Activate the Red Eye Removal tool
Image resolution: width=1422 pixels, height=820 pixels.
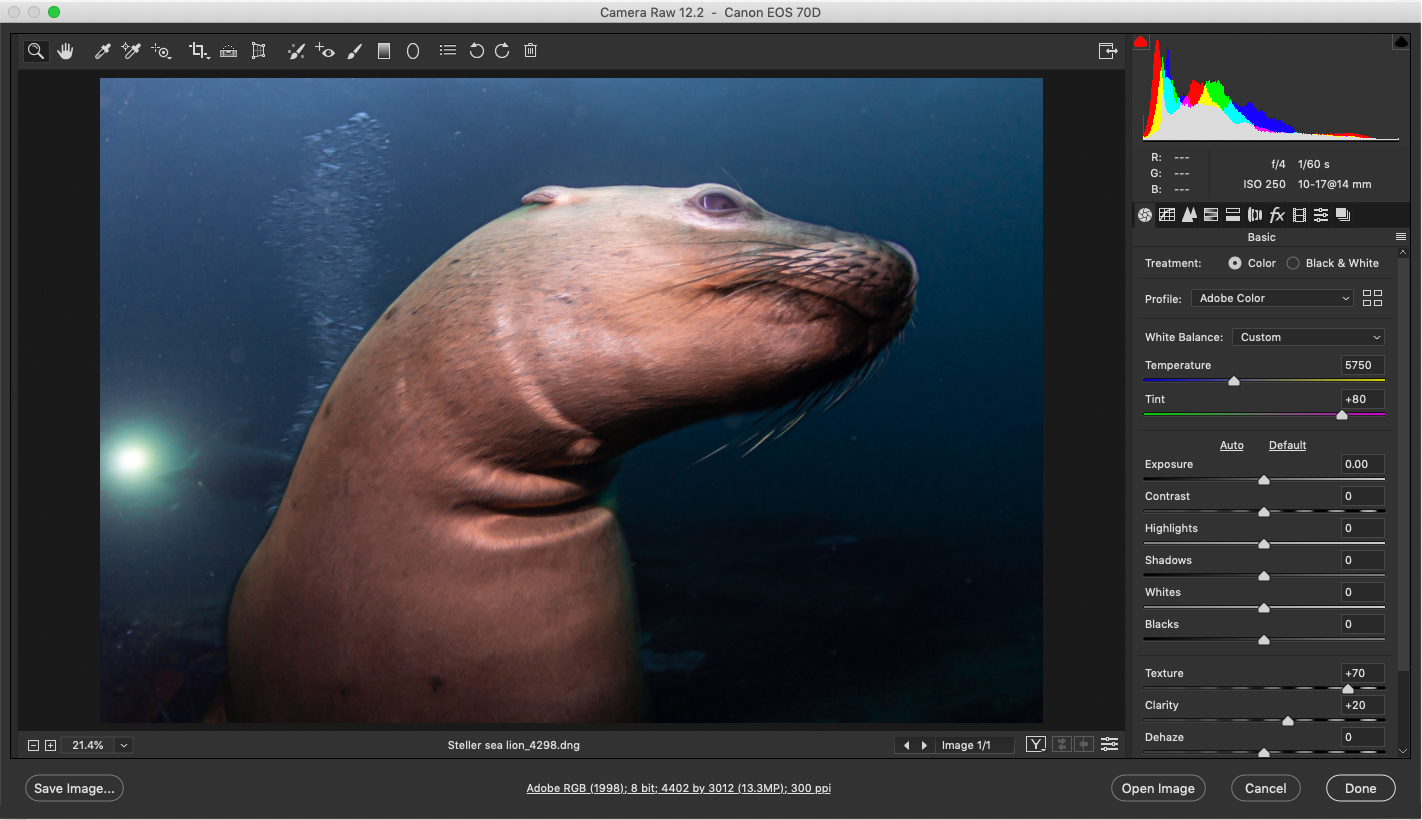325,51
